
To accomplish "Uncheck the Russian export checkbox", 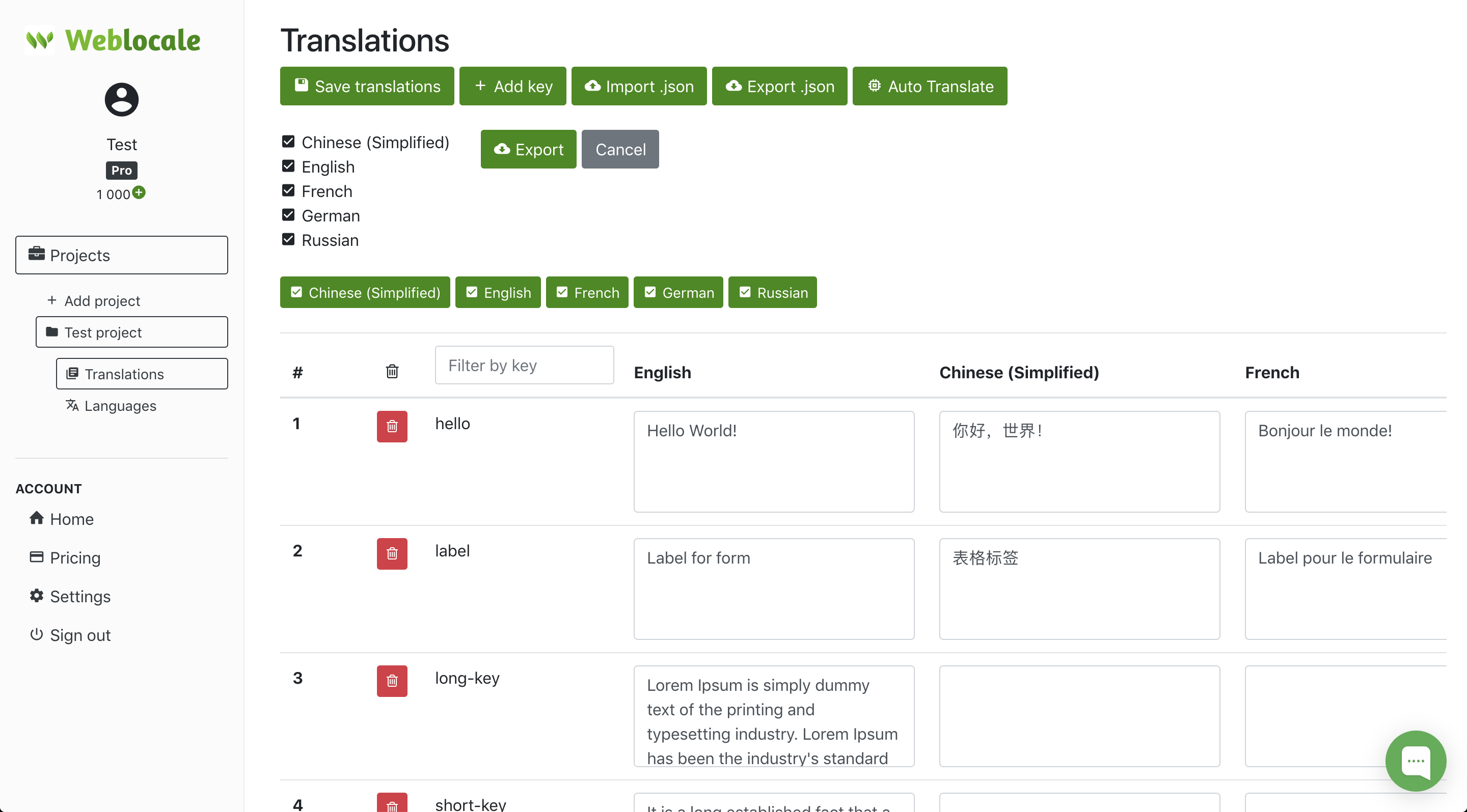I will tap(288, 239).
